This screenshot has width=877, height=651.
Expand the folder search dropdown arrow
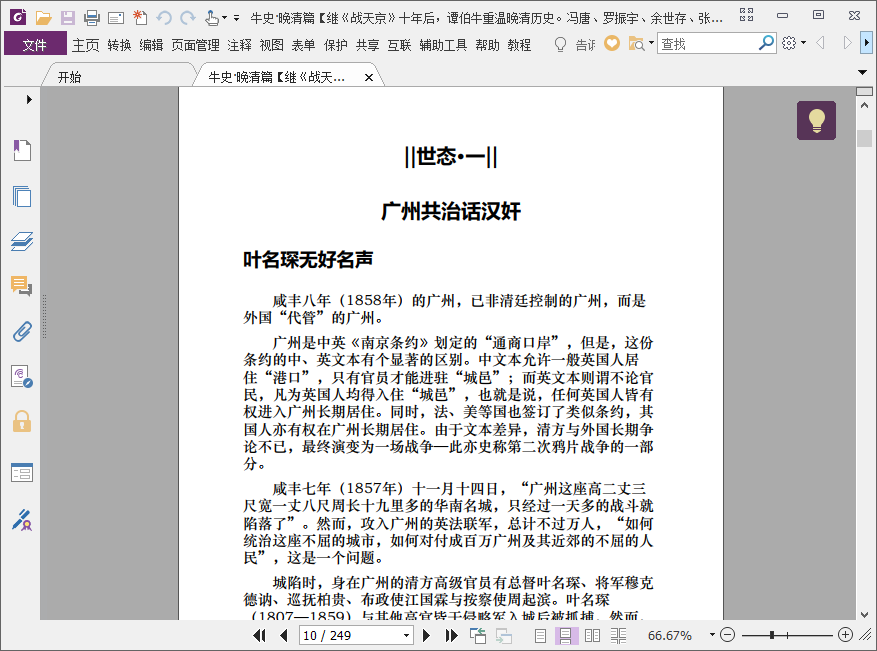click(651, 43)
